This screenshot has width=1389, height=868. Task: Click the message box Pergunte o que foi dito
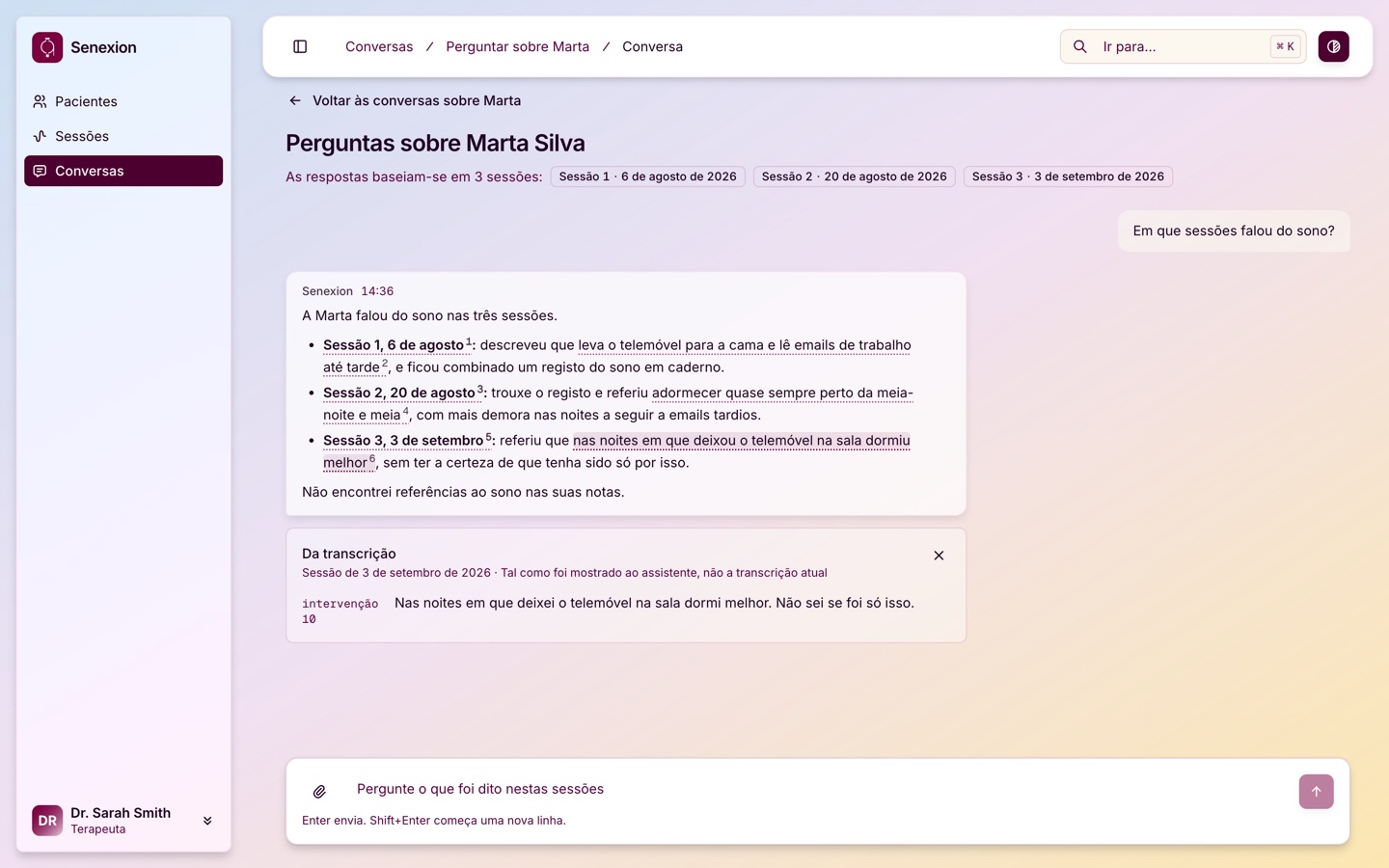click(818, 789)
